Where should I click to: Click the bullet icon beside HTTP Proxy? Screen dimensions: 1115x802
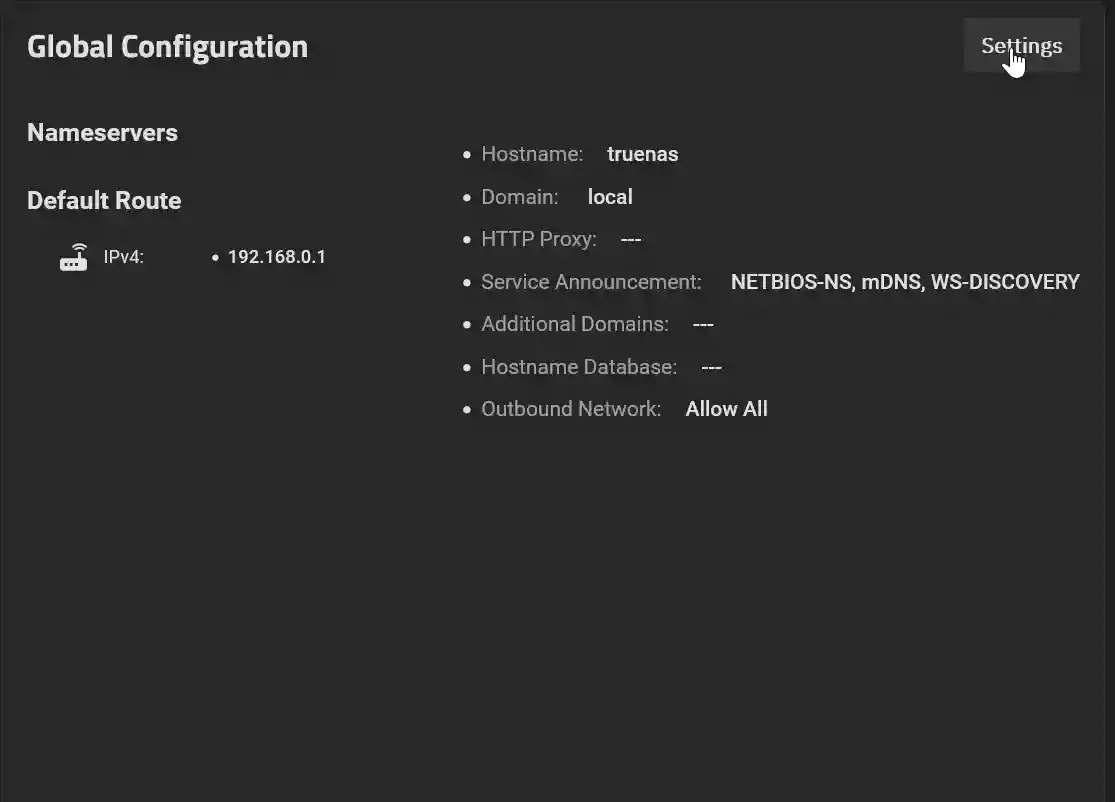point(466,239)
